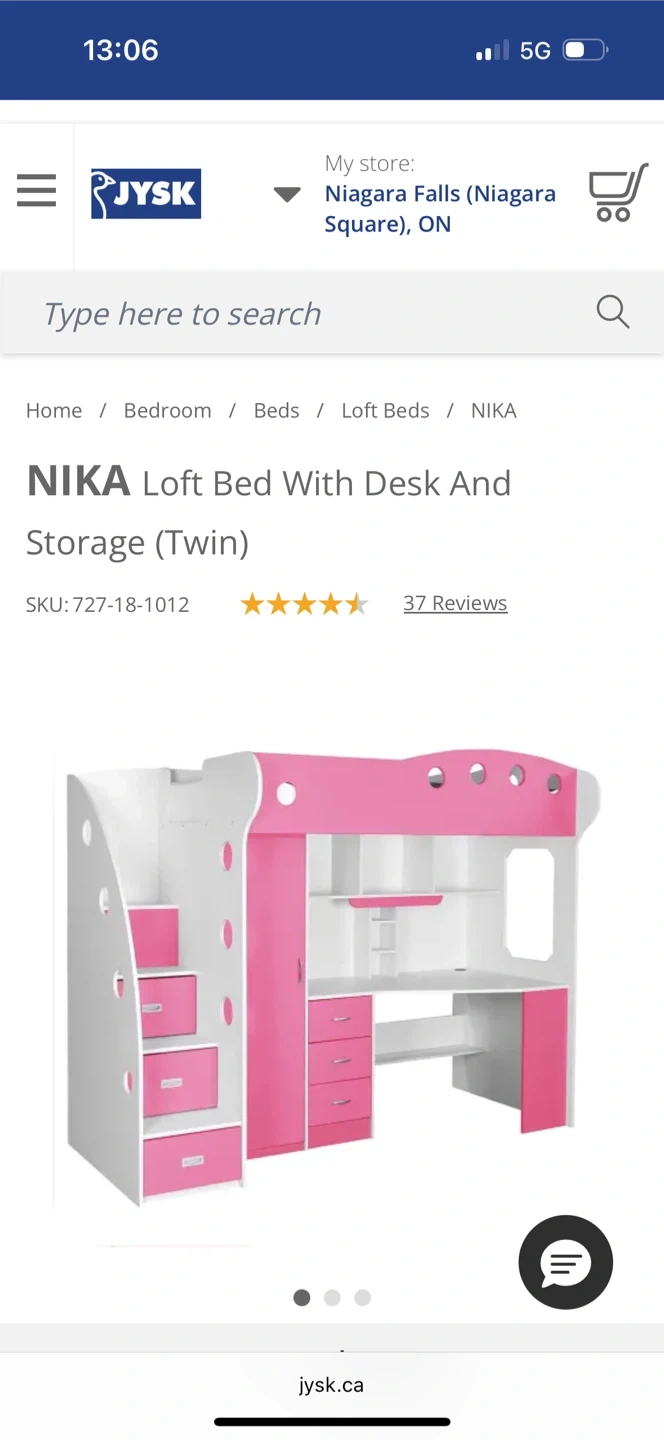
Task: Expand the store selector dropdown arrow
Action: click(287, 194)
